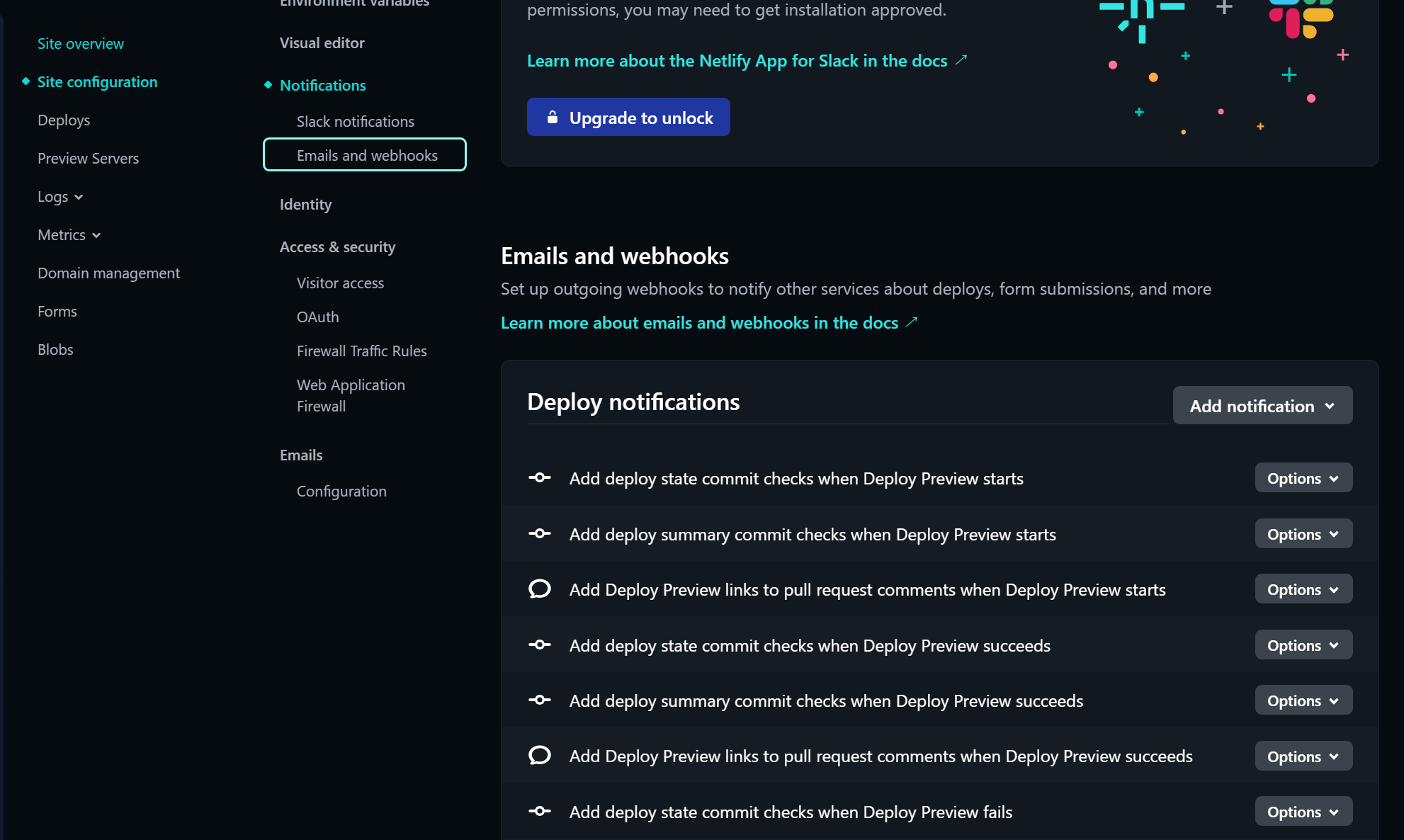Expand the Logs menu
The image size is (1404, 840).
point(60,197)
